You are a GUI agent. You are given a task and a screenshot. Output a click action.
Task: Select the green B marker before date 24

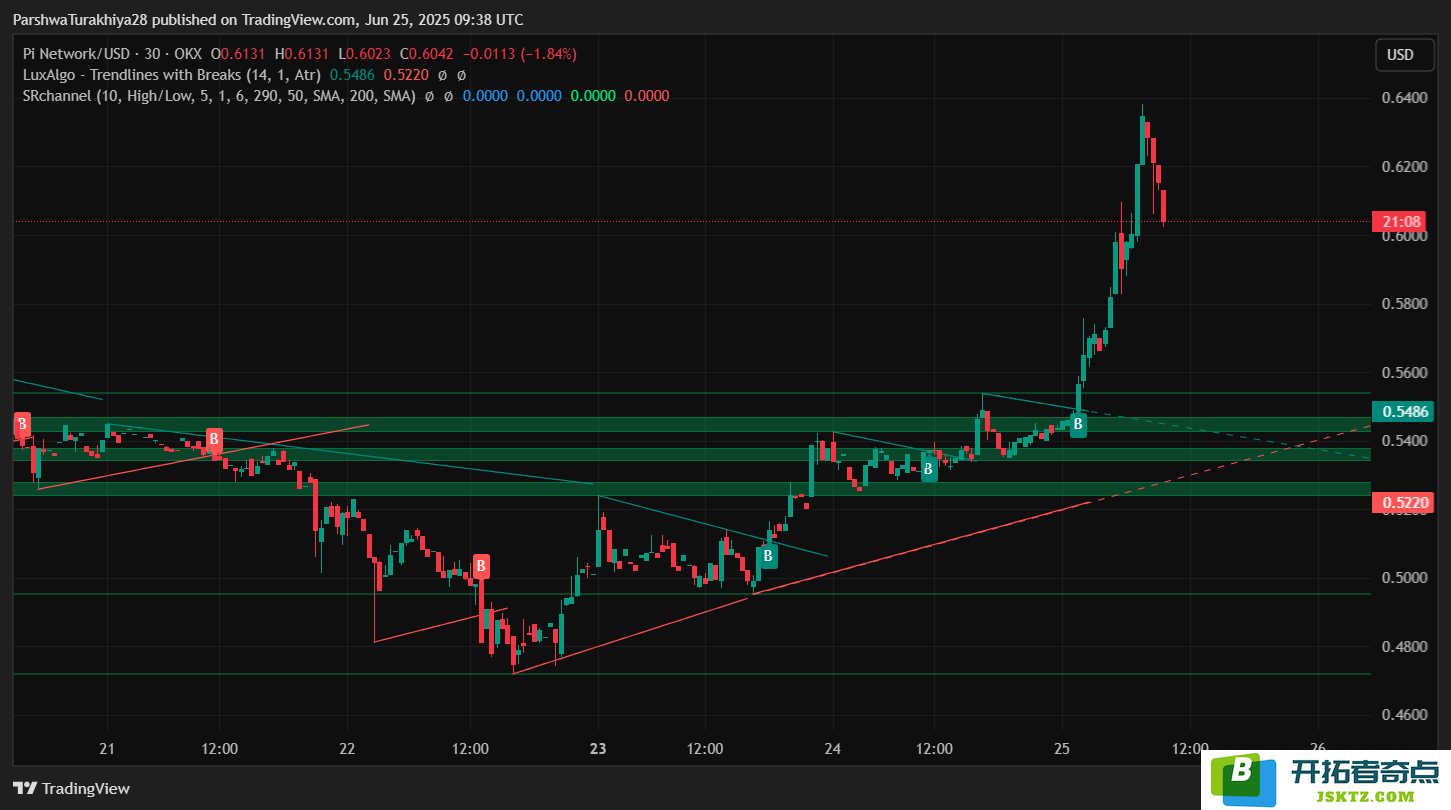768,556
